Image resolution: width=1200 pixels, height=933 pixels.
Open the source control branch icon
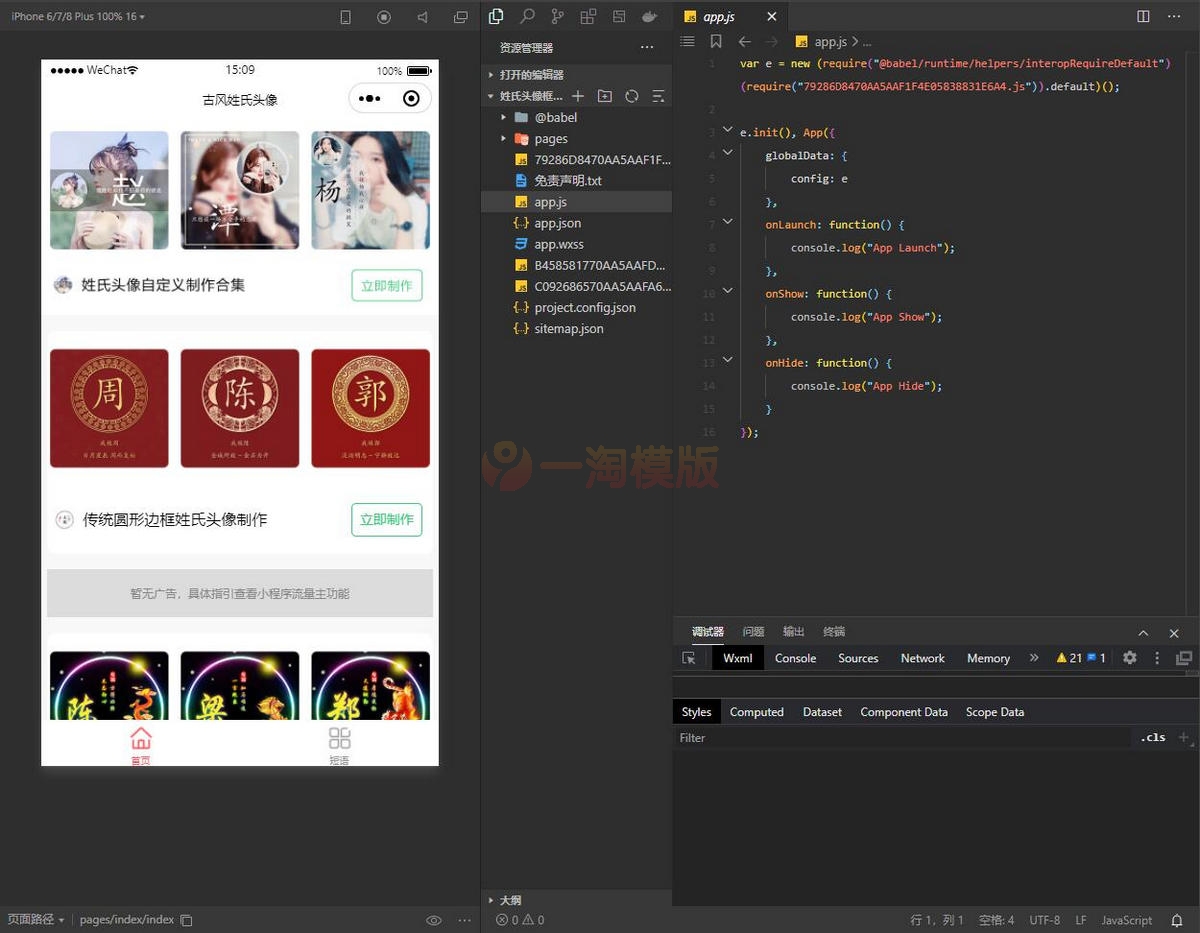point(557,17)
